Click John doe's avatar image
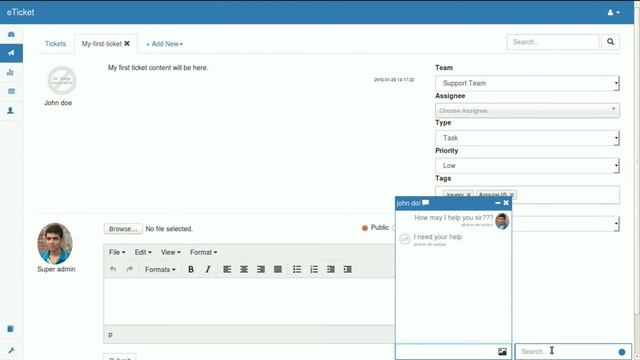Screen dimensions: 640x360 tap(62, 80)
